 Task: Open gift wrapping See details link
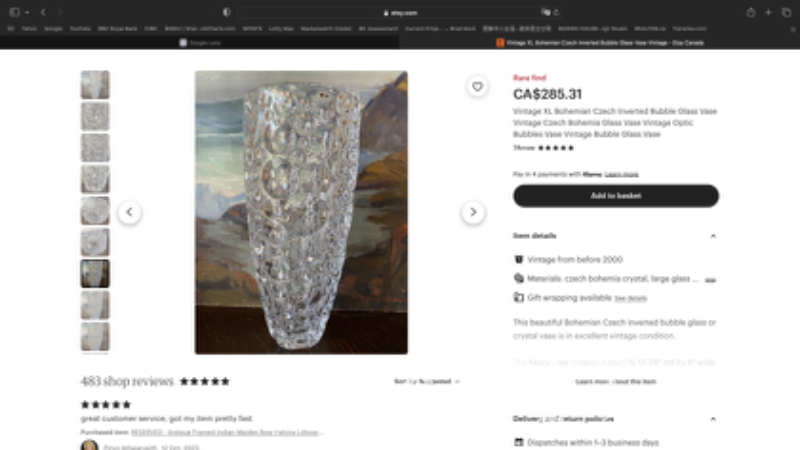(631, 298)
